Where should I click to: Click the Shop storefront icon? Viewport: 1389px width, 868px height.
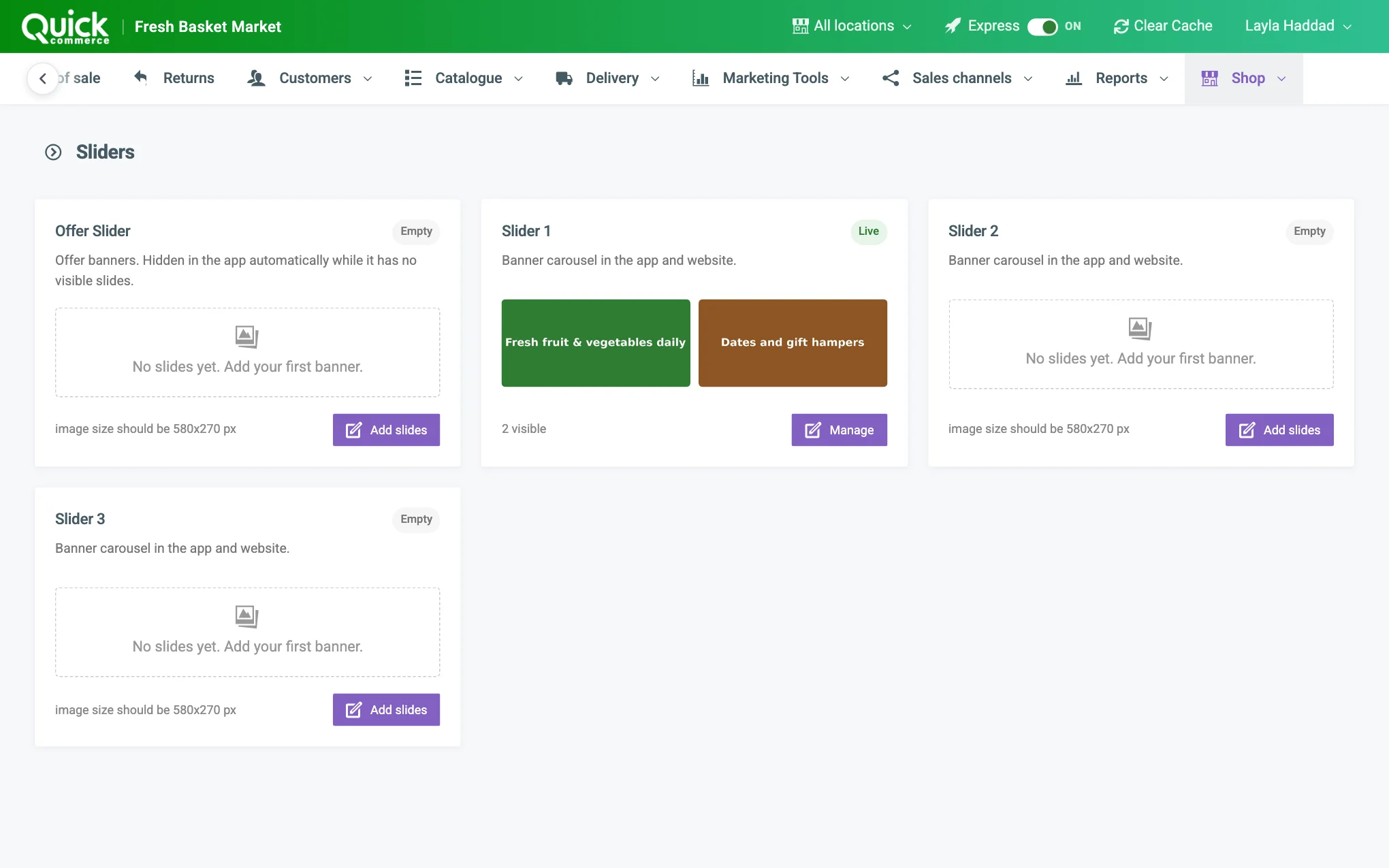point(1210,78)
